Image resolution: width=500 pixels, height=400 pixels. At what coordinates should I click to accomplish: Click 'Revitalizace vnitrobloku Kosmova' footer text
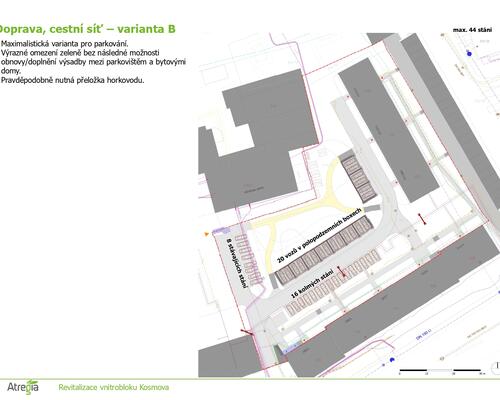coord(114,387)
